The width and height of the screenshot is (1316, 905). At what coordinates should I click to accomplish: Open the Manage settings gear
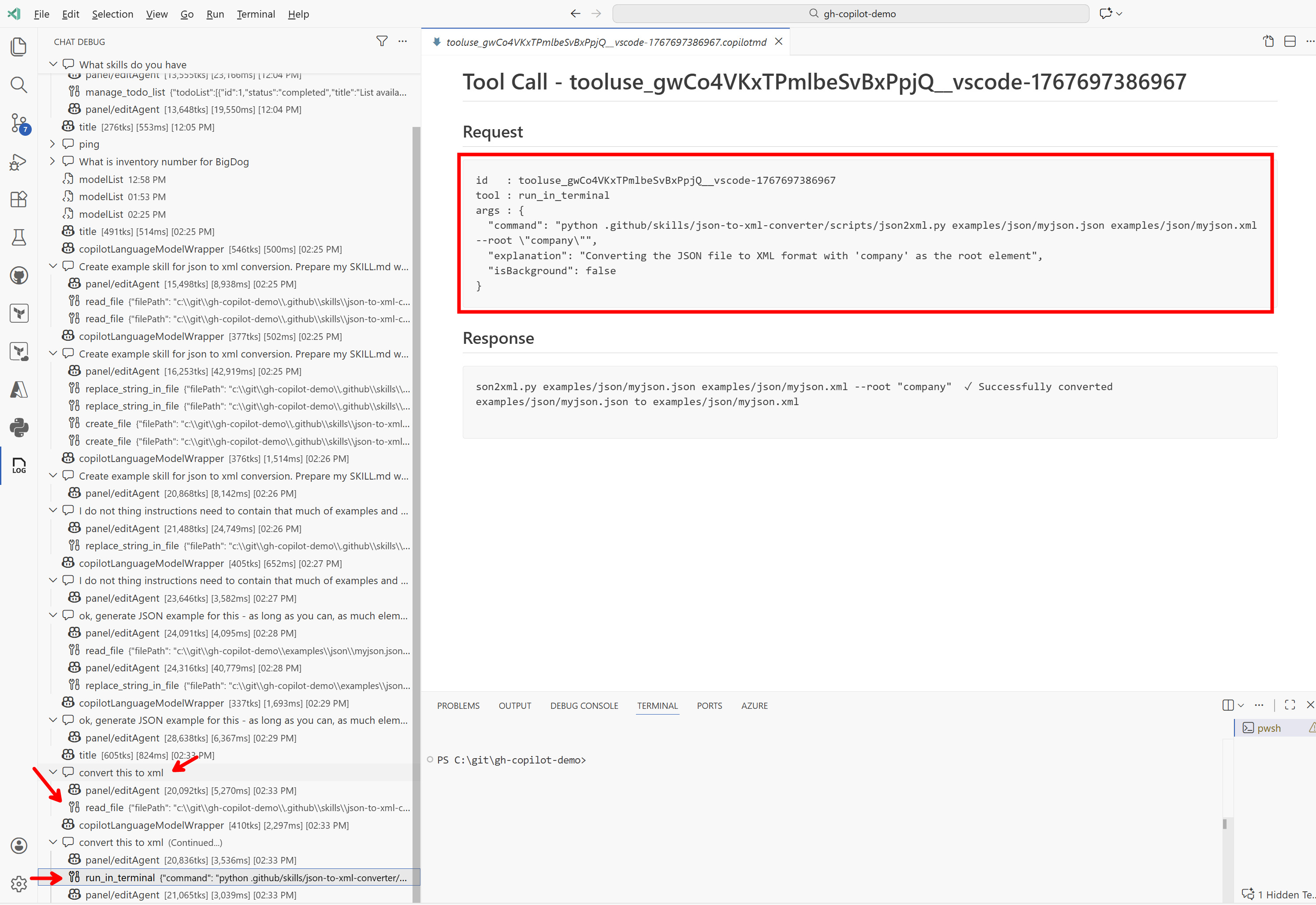19,883
